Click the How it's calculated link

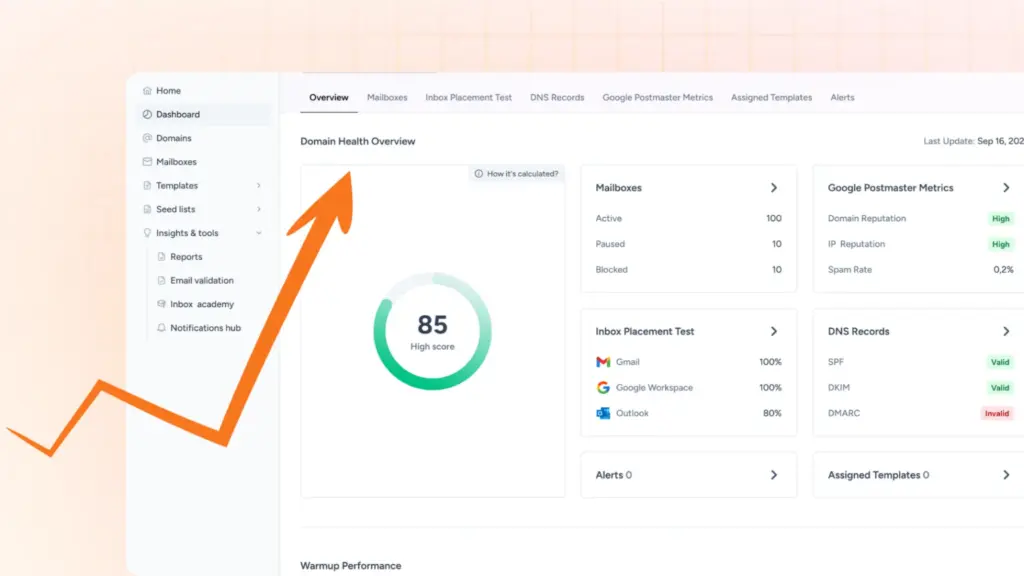pos(522,172)
